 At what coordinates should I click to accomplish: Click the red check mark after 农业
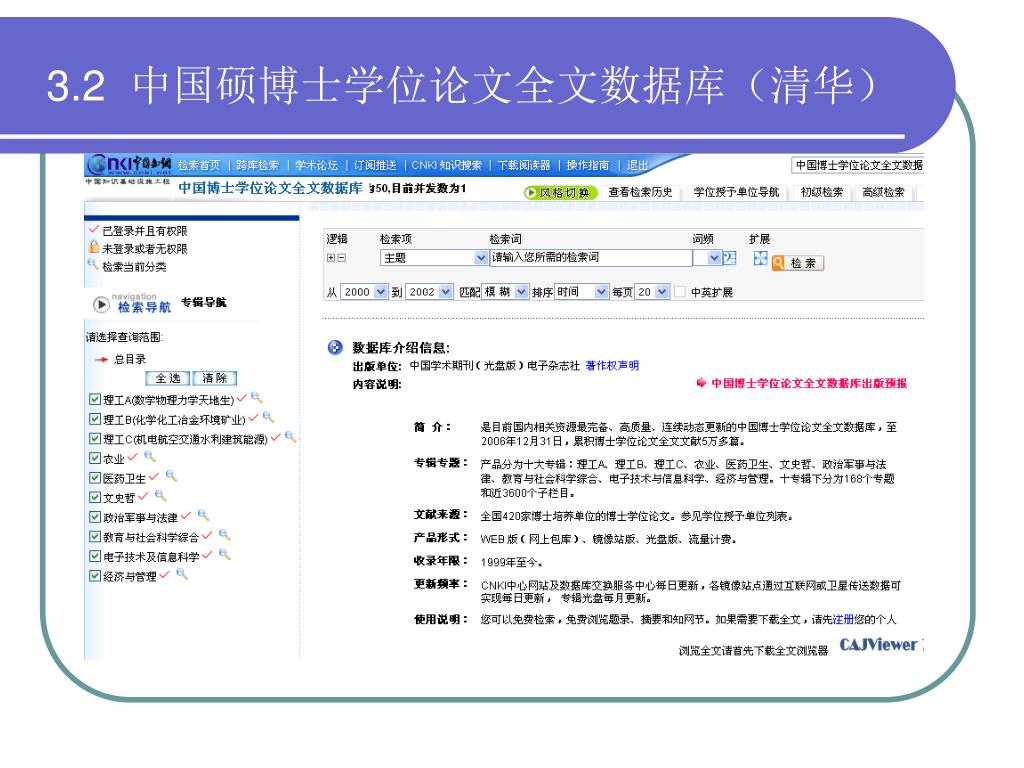pos(133,456)
